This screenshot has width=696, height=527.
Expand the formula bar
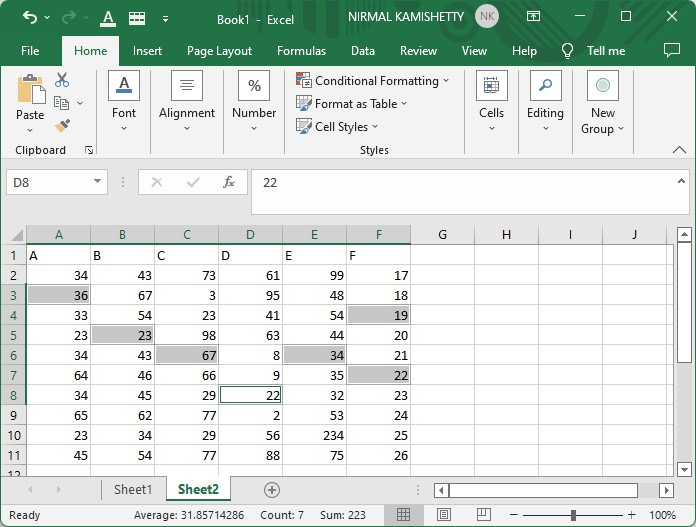(x=681, y=181)
